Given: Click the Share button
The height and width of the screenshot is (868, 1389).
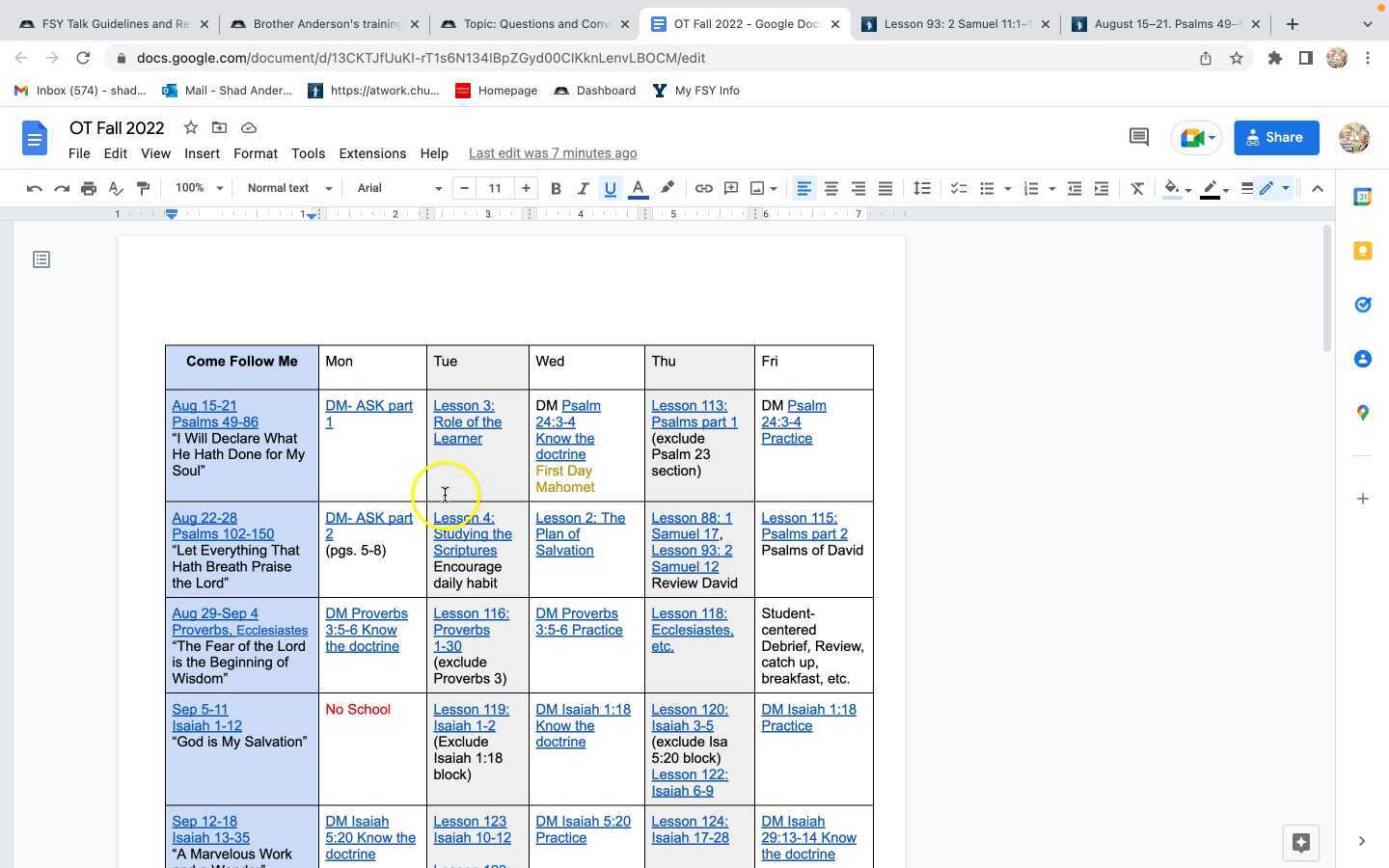Looking at the screenshot, I should [x=1275, y=137].
